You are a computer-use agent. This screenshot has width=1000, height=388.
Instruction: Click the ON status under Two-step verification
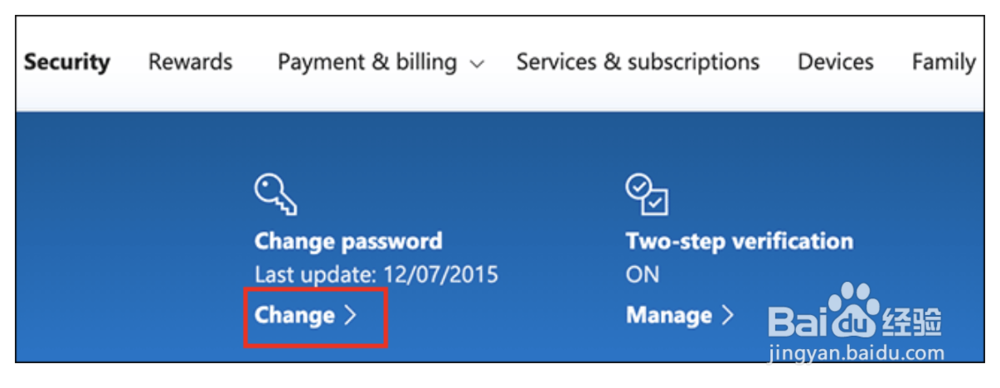coord(642,275)
